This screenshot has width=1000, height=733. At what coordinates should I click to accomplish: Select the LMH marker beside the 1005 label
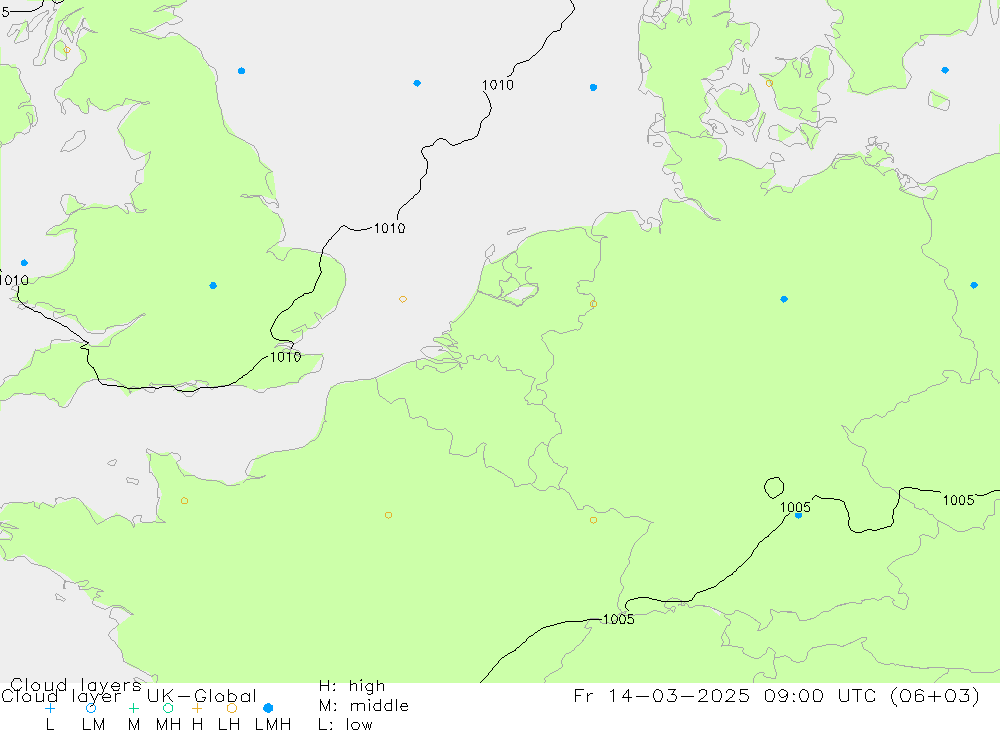click(x=798, y=515)
